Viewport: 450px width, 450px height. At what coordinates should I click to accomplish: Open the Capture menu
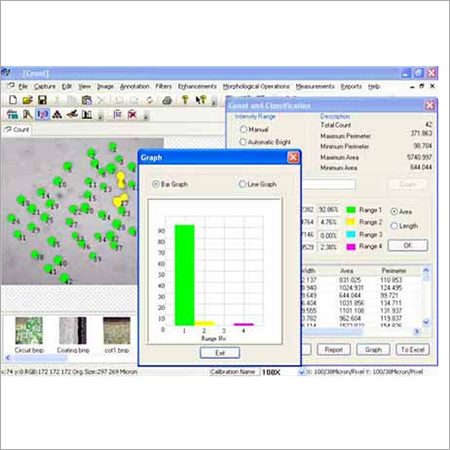[x=45, y=87]
